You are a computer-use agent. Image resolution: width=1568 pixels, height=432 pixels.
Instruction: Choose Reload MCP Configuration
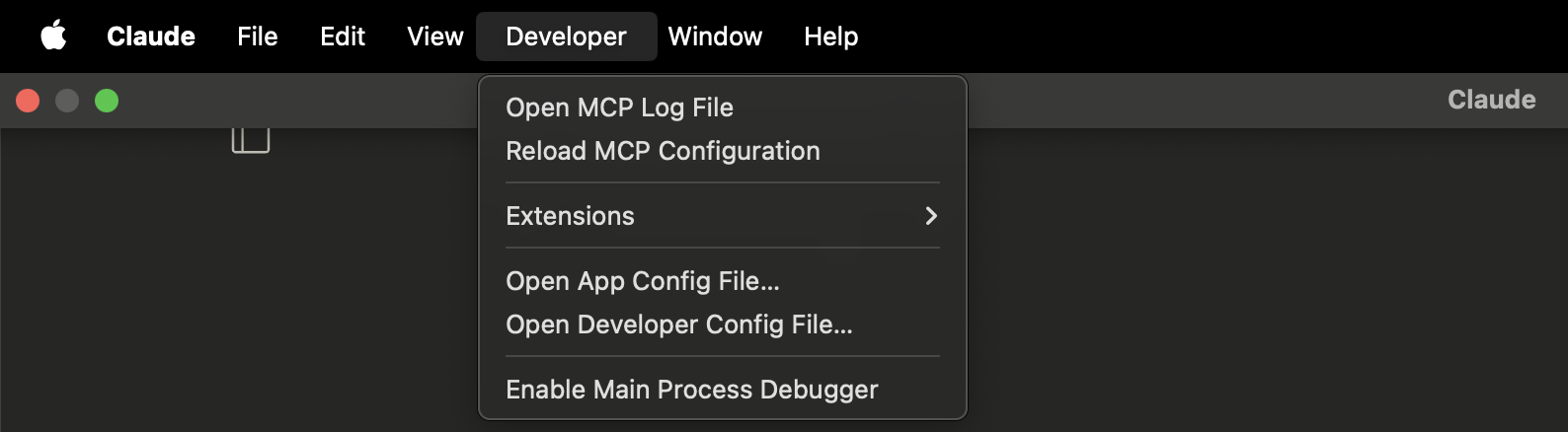click(723, 151)
